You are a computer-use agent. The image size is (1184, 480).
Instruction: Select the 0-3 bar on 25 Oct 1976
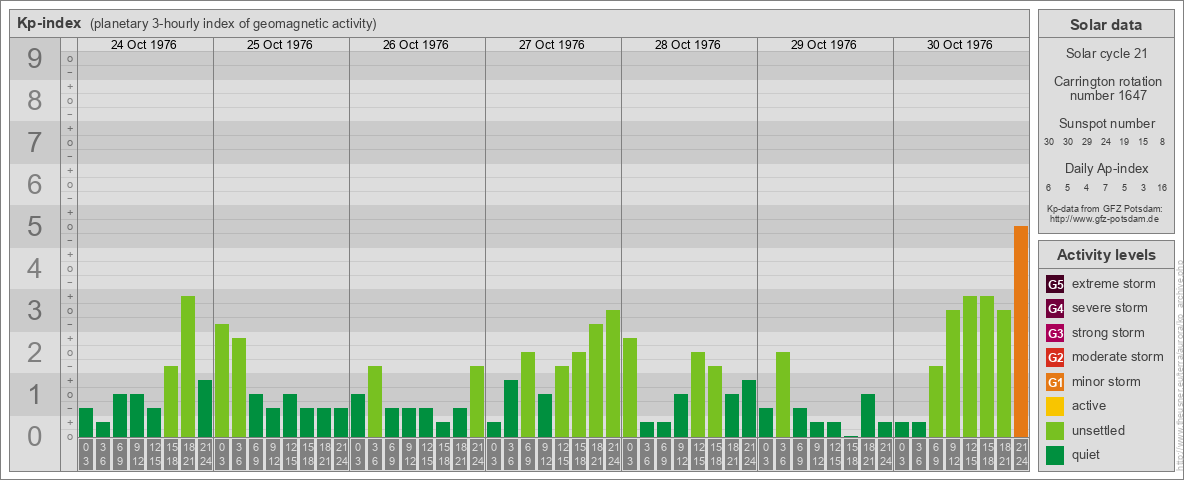click(x=222, y=380)
